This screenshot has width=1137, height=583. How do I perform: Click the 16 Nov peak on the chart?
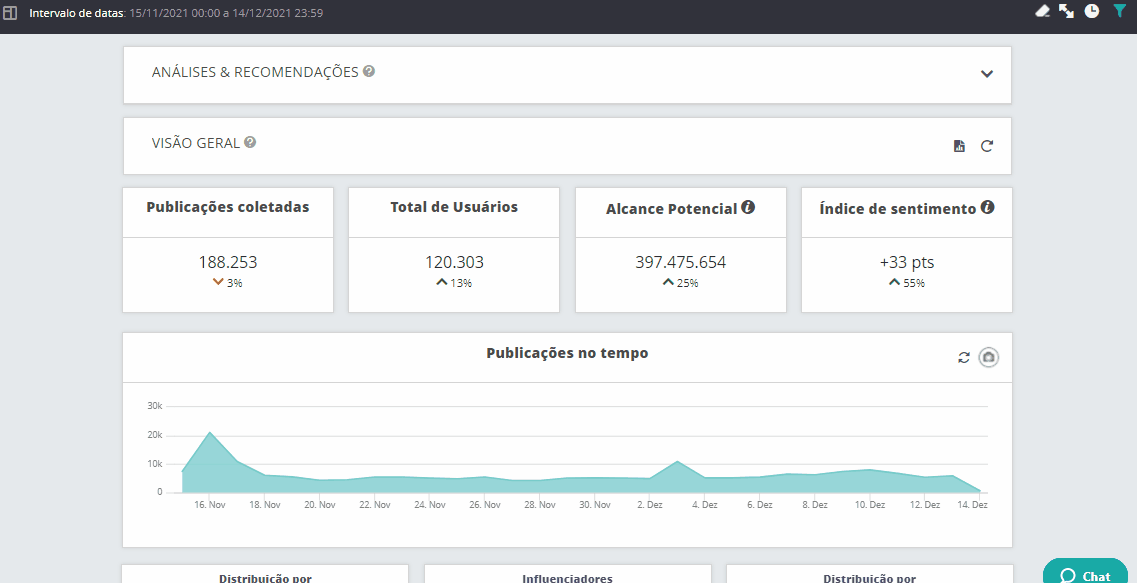pyautogui.click(x=210, y=433)
